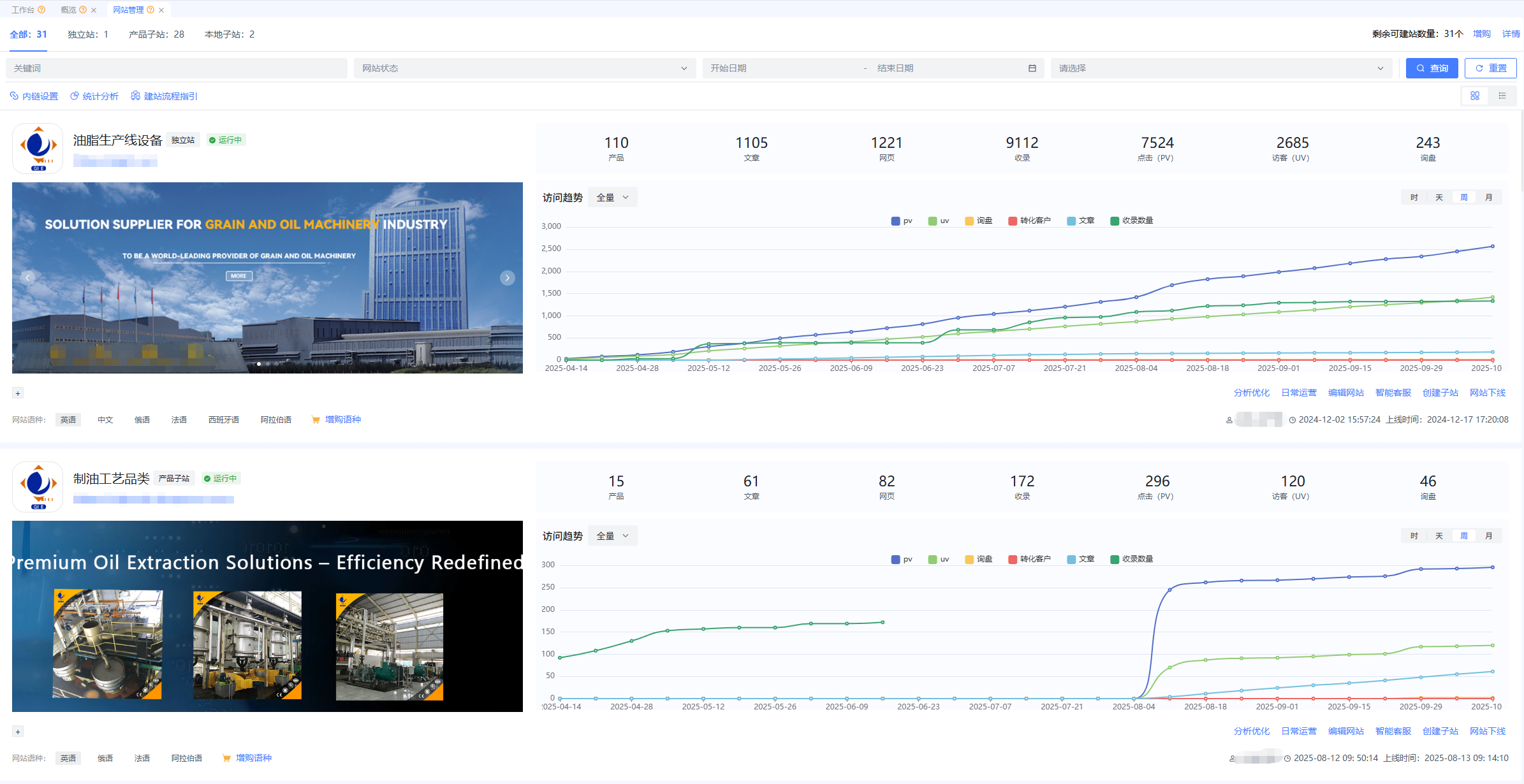Close the 概览 tab
1524x784 pixels.
[94, 10]
